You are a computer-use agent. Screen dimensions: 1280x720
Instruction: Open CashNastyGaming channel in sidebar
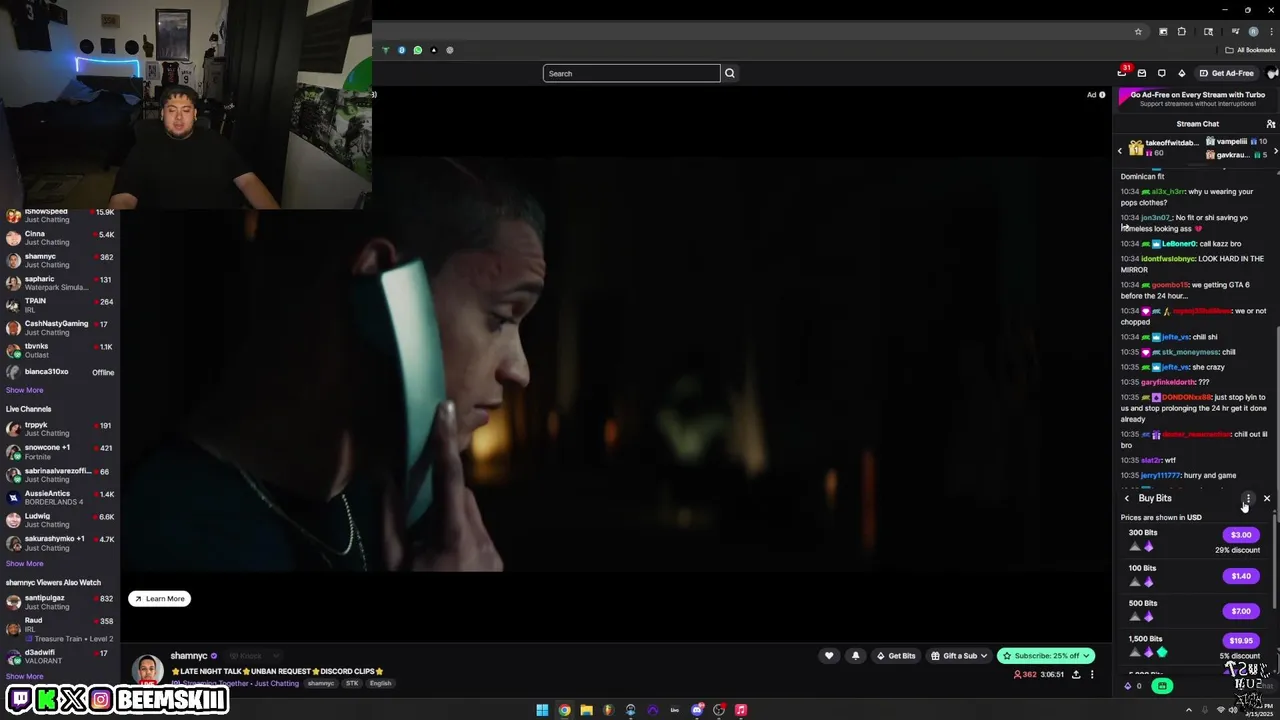click(x=60, y=328)
